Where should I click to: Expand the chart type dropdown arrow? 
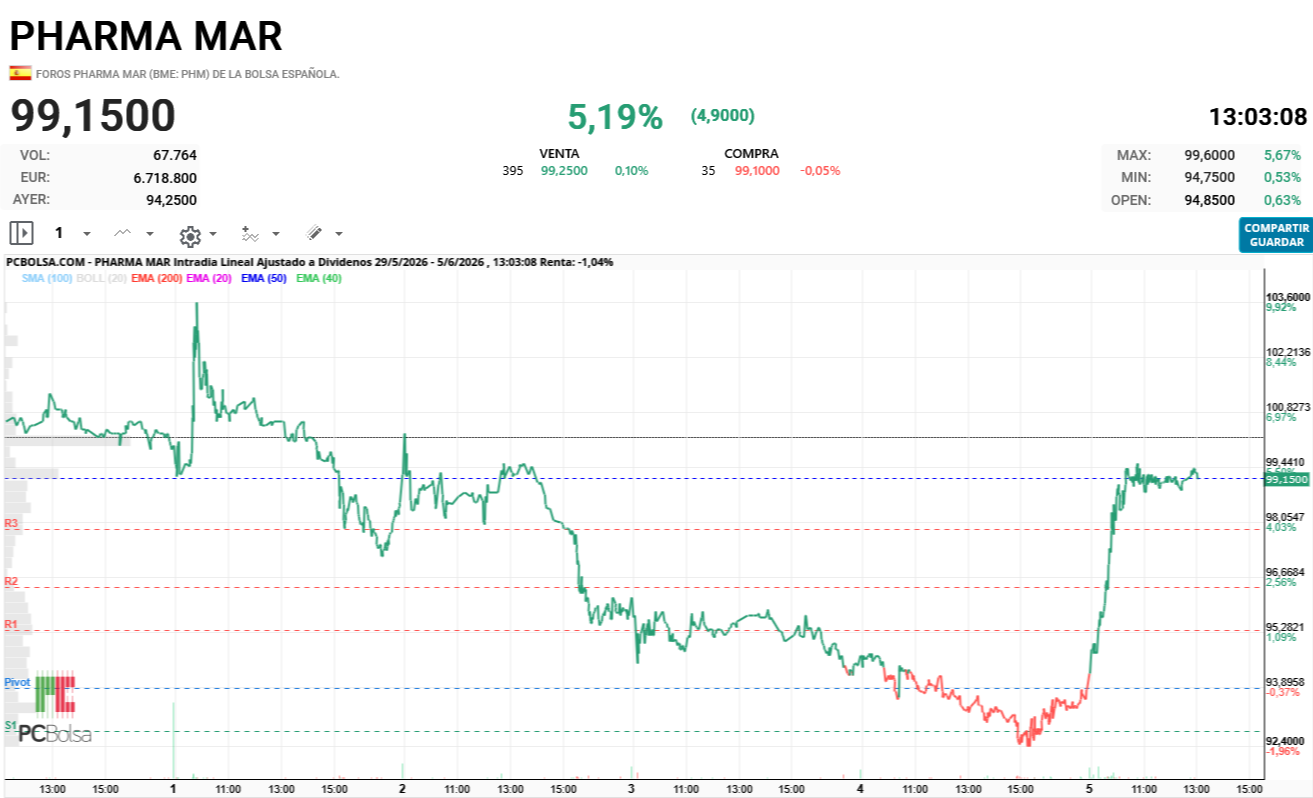point(150,234)
